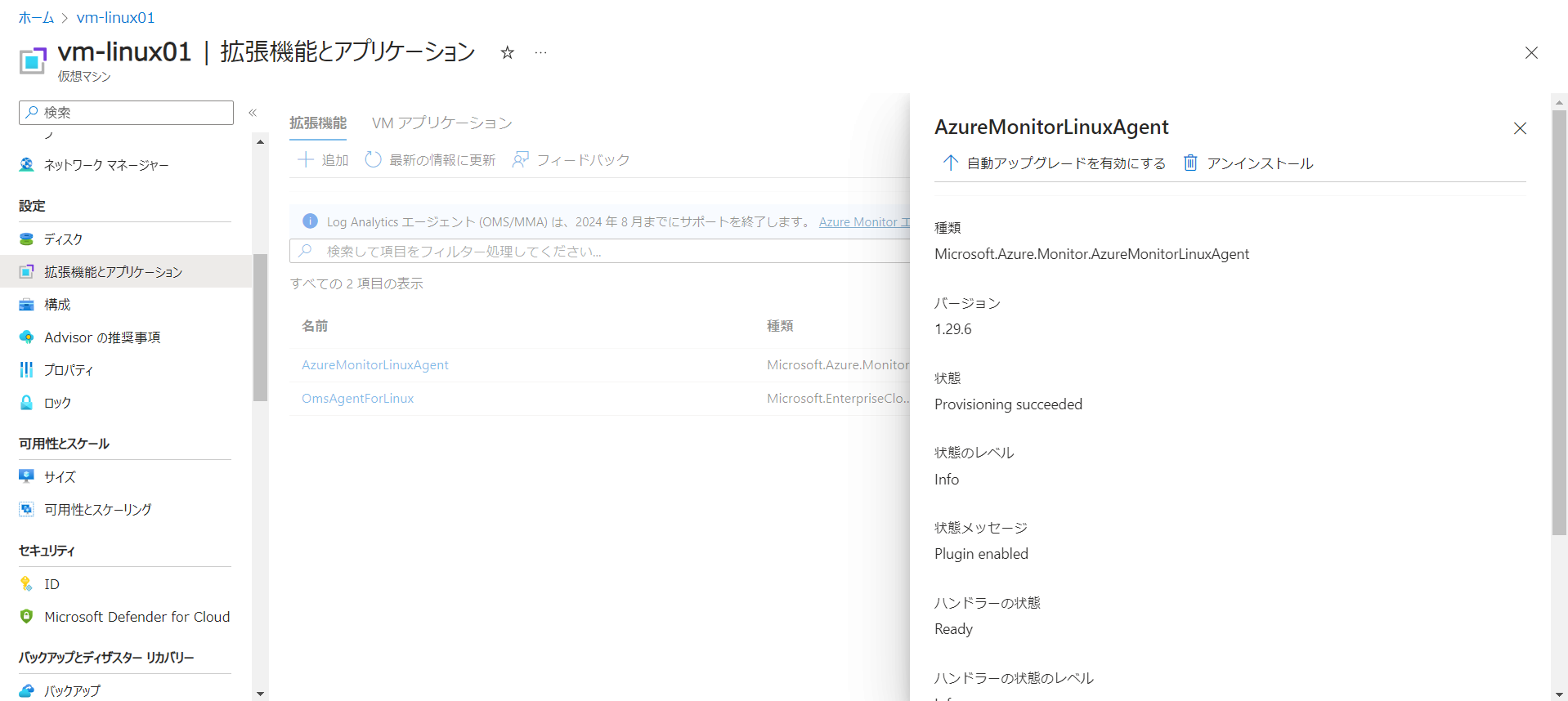Screen dimensions: 1568x701
Task: Focus the extensions filter search field
Action: [600, 251]
